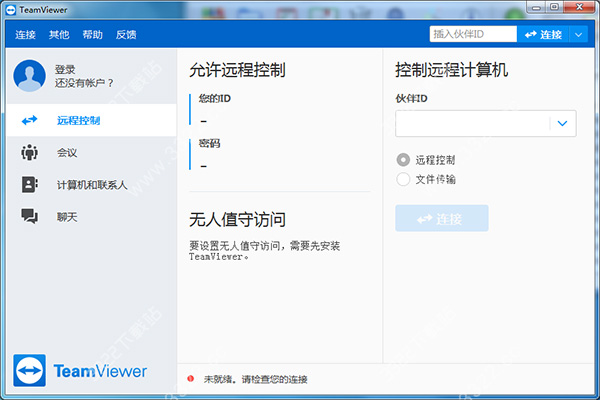This screenshot has width=600, height=400.
Task: Click the 插入伙伴ID input field in the header
Action: (x=473, y=34)
